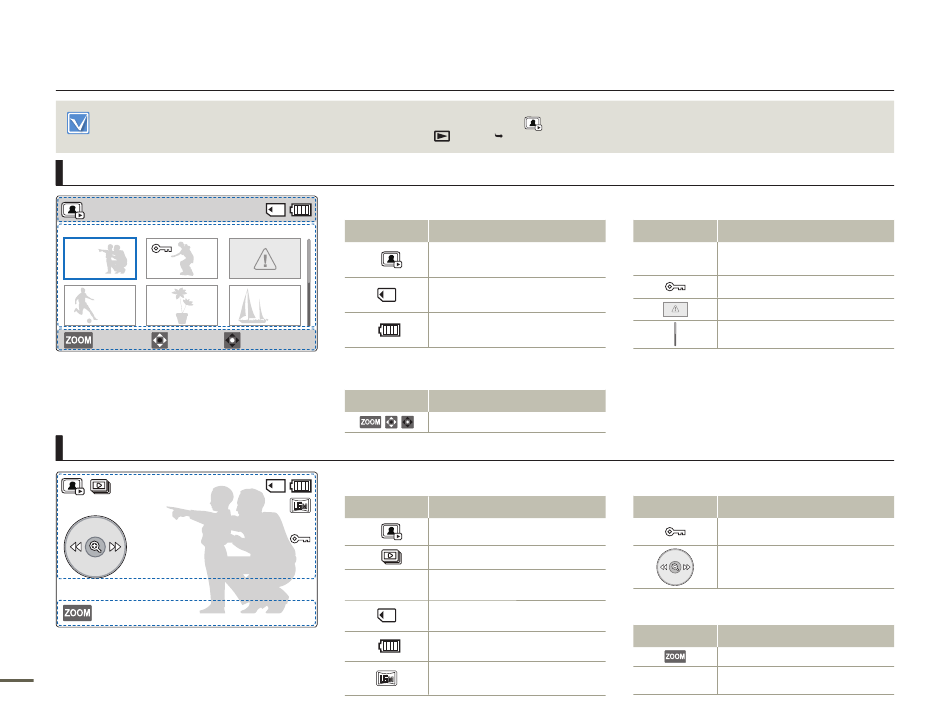Click control dial icon in lower right table

[675, 567]
